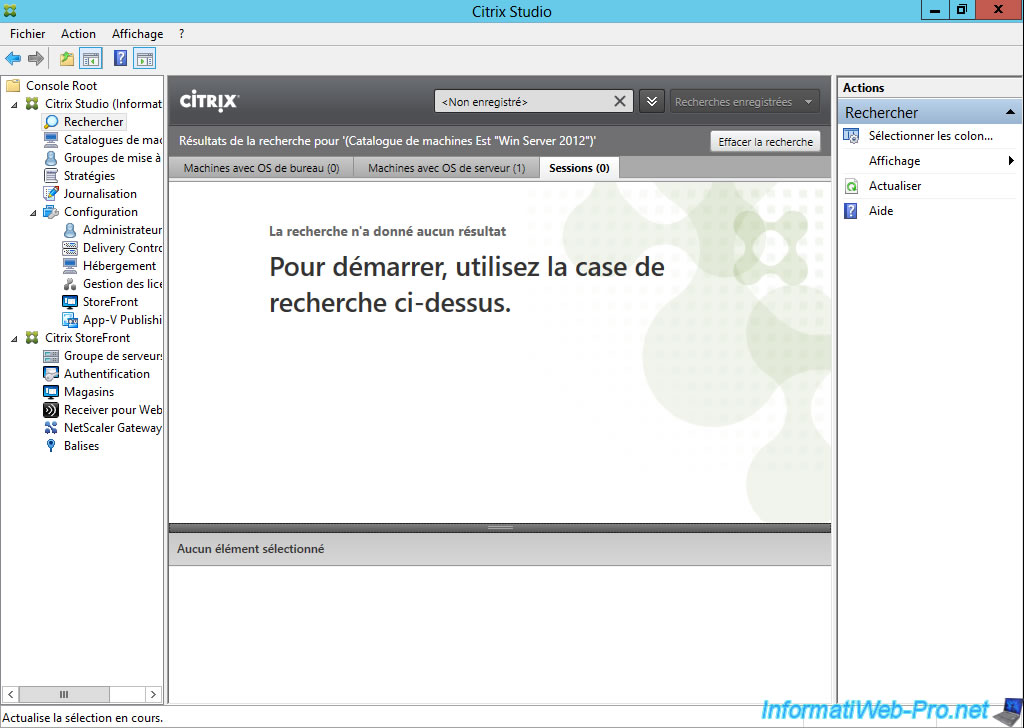The image size is (1024, 728).
Task: Open the Affichage menu in menu bar
Action: point(137,34)
